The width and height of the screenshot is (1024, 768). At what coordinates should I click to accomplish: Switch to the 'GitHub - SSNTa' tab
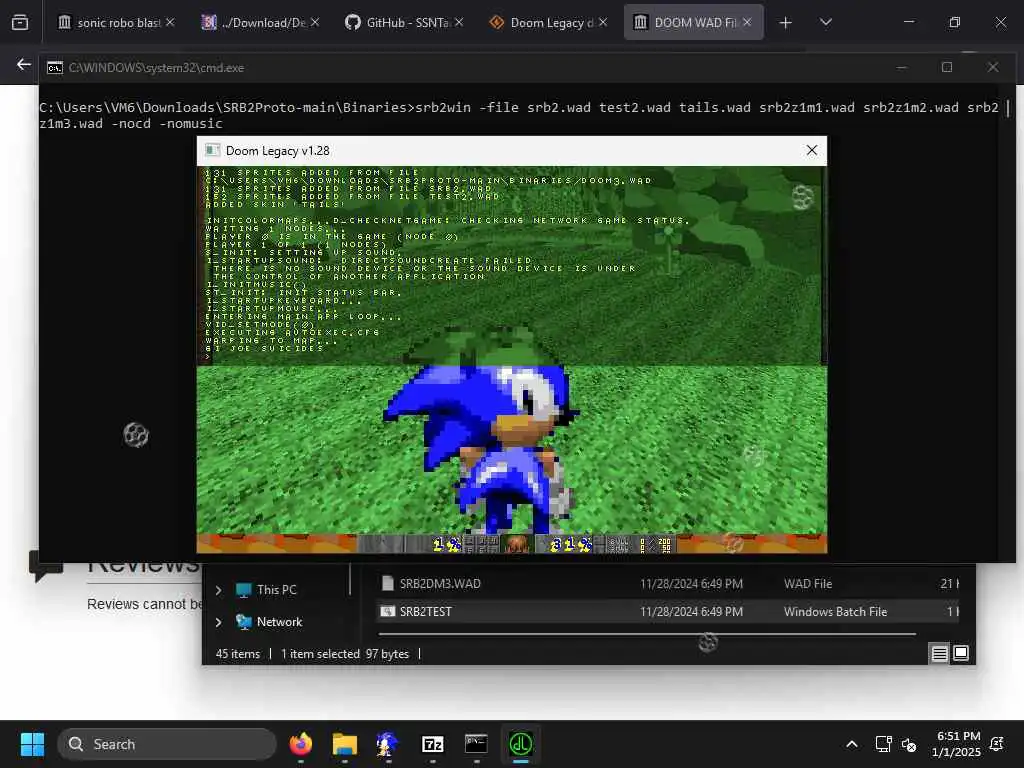[x=404, y=22]
